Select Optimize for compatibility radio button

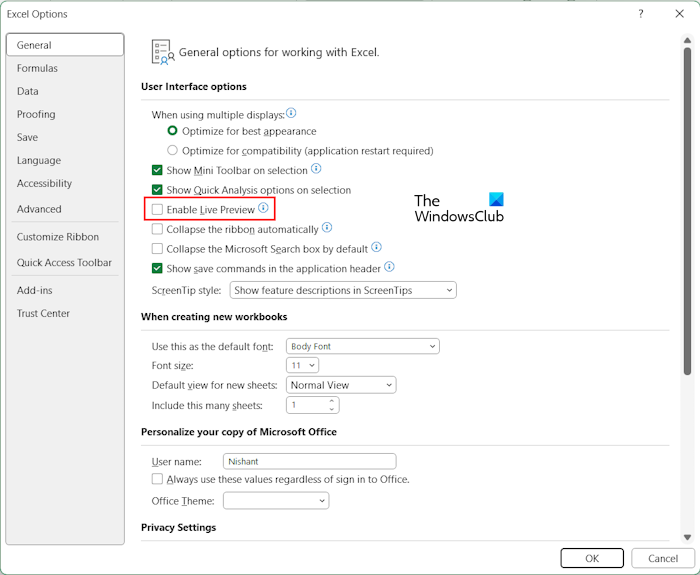point(173,151)
